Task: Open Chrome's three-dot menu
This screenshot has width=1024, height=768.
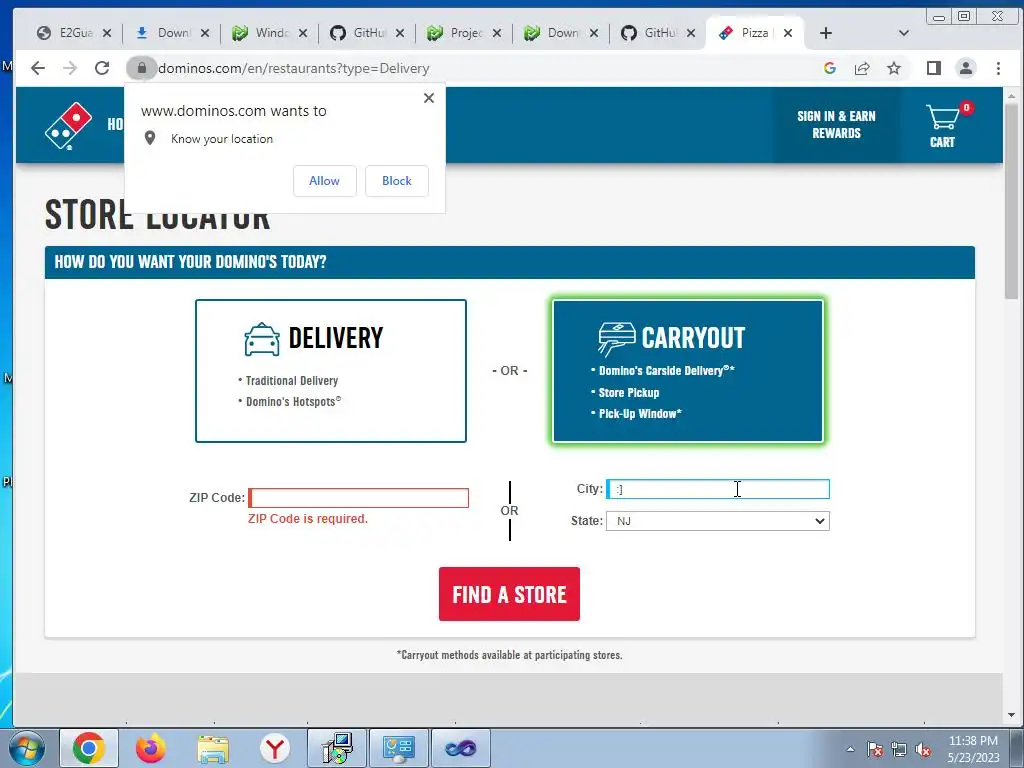Action: (x=998, y=68)
